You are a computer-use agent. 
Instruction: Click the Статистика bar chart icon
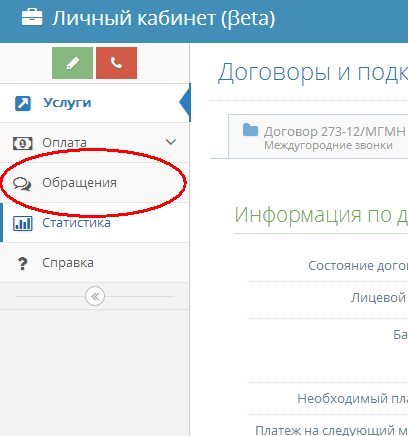[x=23, y=223]
